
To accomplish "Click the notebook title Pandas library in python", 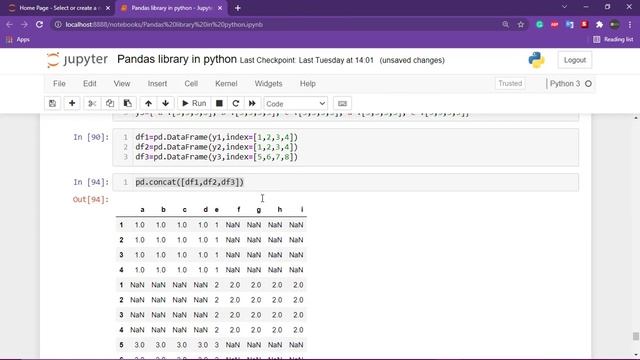I will pos(177,60).
